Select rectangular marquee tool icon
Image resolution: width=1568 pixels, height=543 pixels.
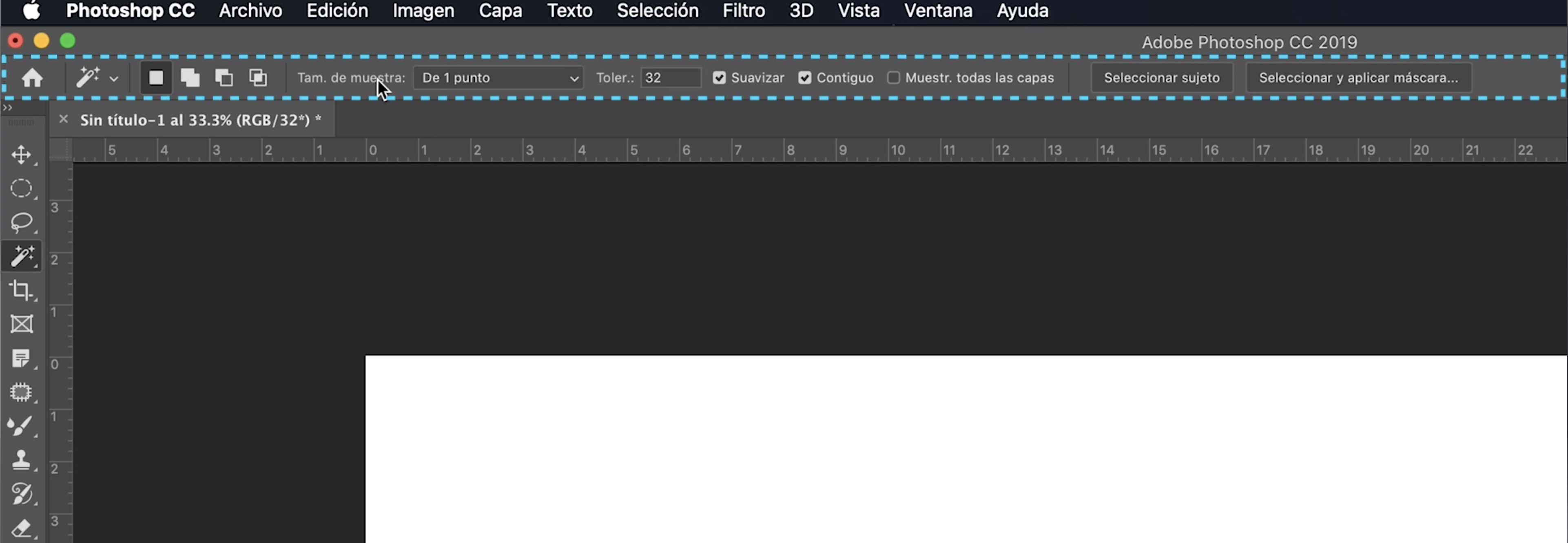pos(22,188)
